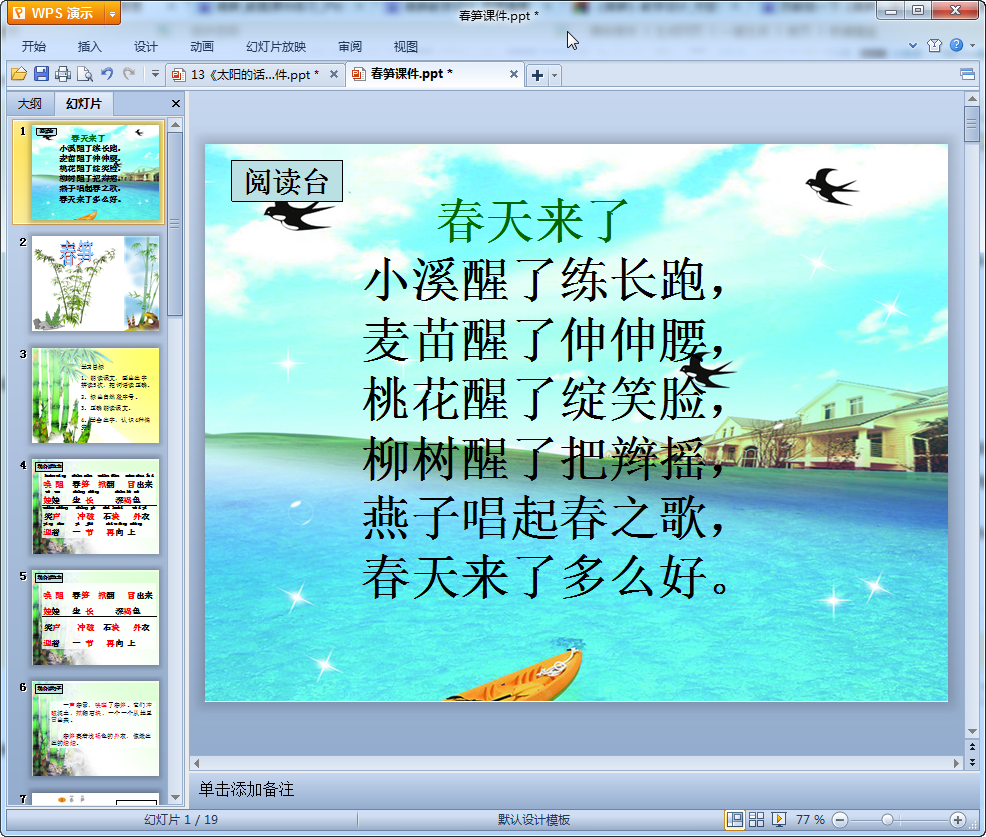Select slide 2 thumbnail 春笋 bamboo

coord(95,284)
